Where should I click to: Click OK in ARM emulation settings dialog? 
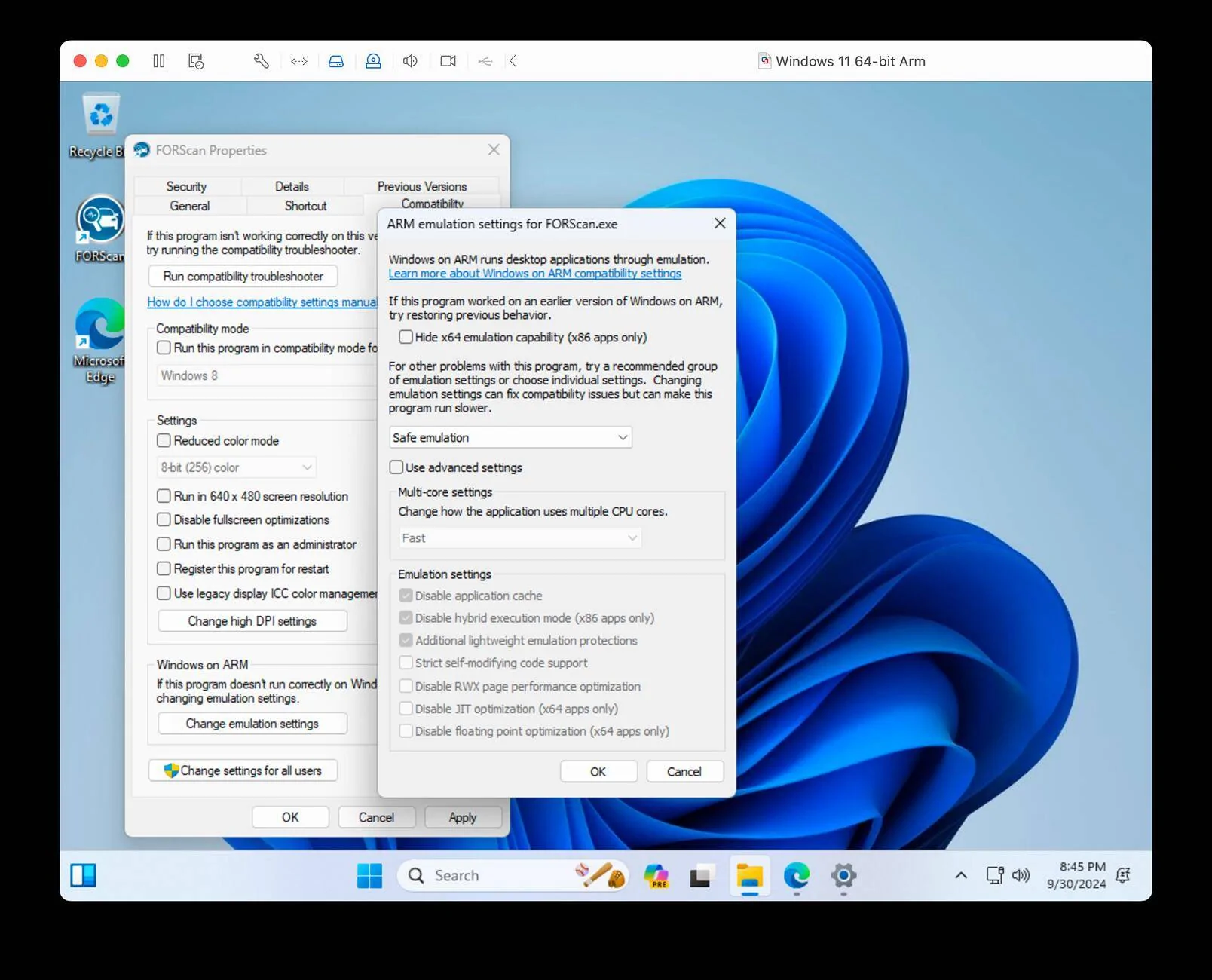point(598,771)
